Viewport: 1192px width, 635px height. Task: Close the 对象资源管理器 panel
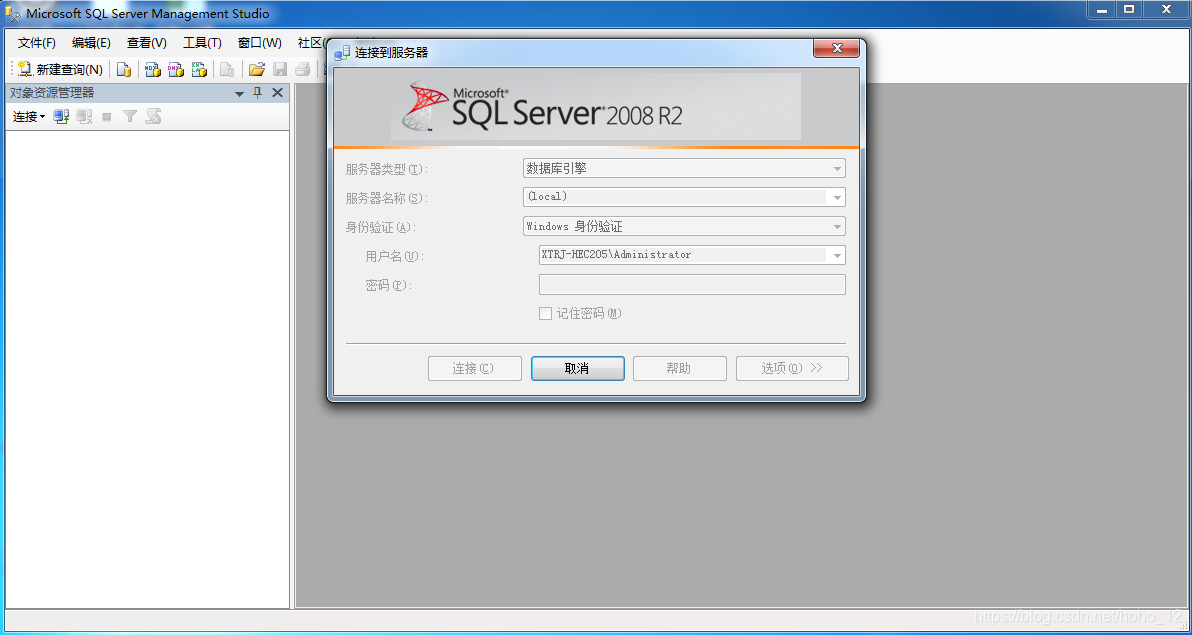pyautogui.click(x=277, y=93)
